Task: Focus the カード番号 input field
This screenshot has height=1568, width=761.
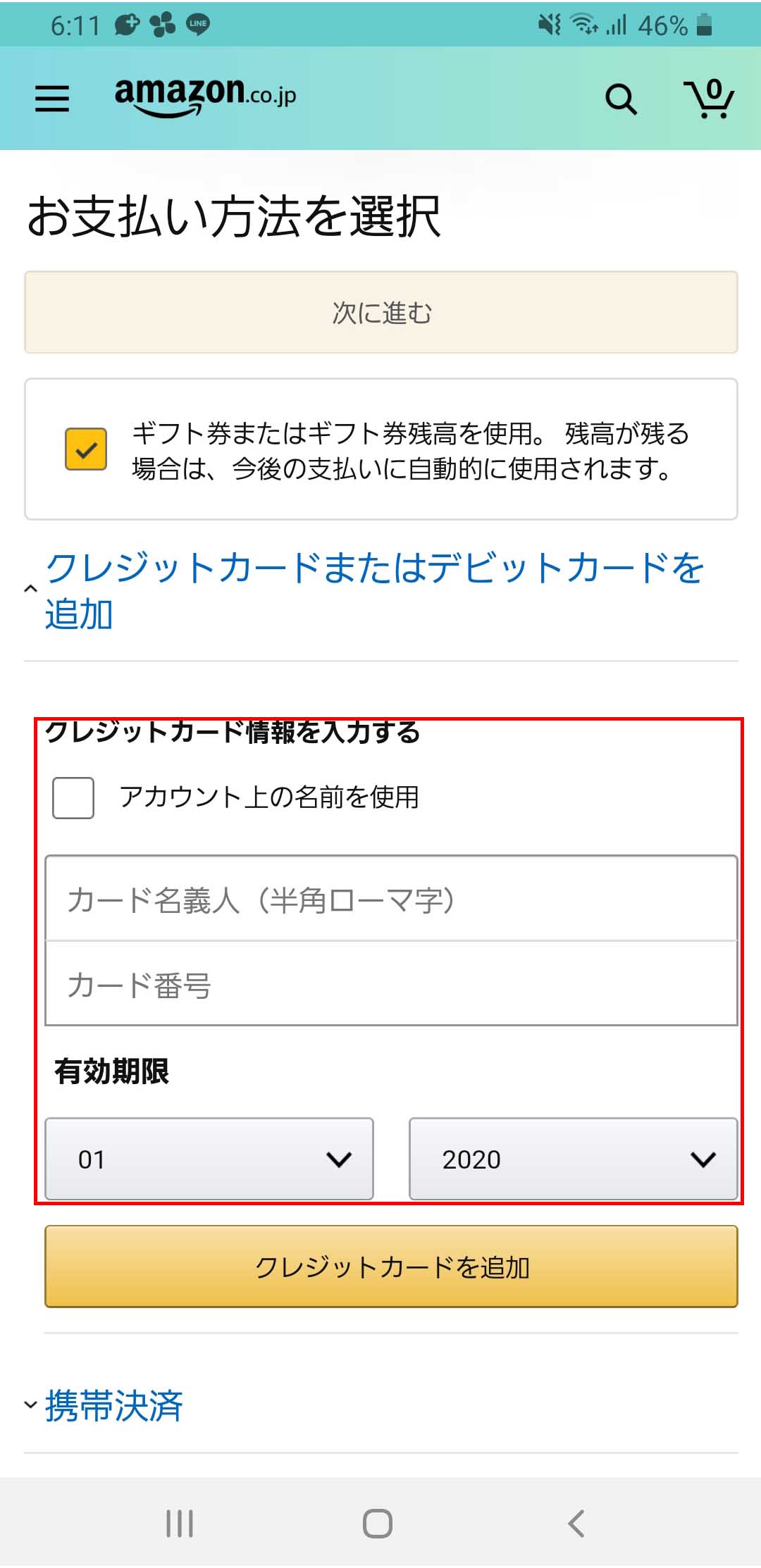Action: 391,984
